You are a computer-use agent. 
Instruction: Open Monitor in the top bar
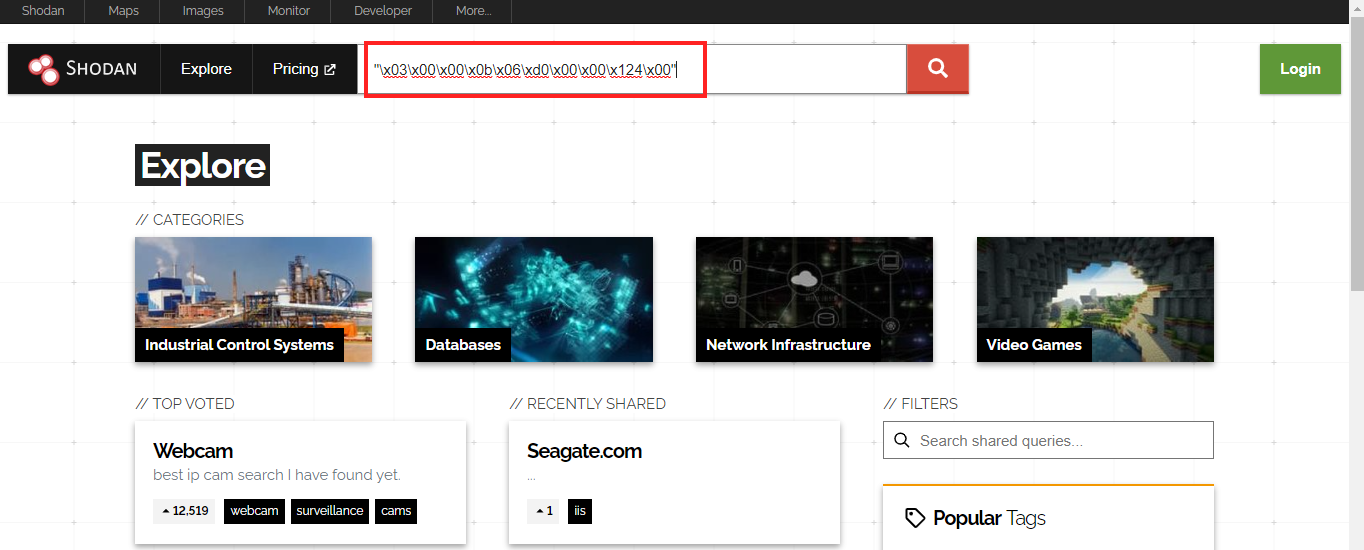pos(289,11)
